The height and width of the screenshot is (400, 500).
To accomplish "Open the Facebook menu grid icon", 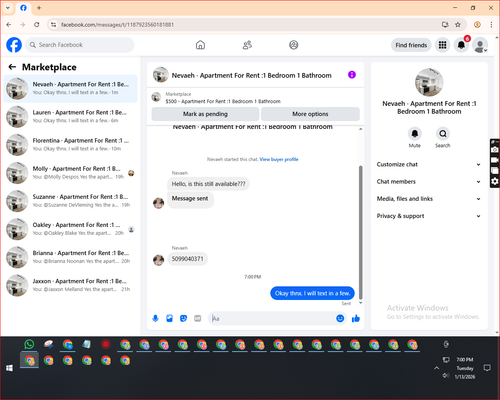I will point(442,45).
